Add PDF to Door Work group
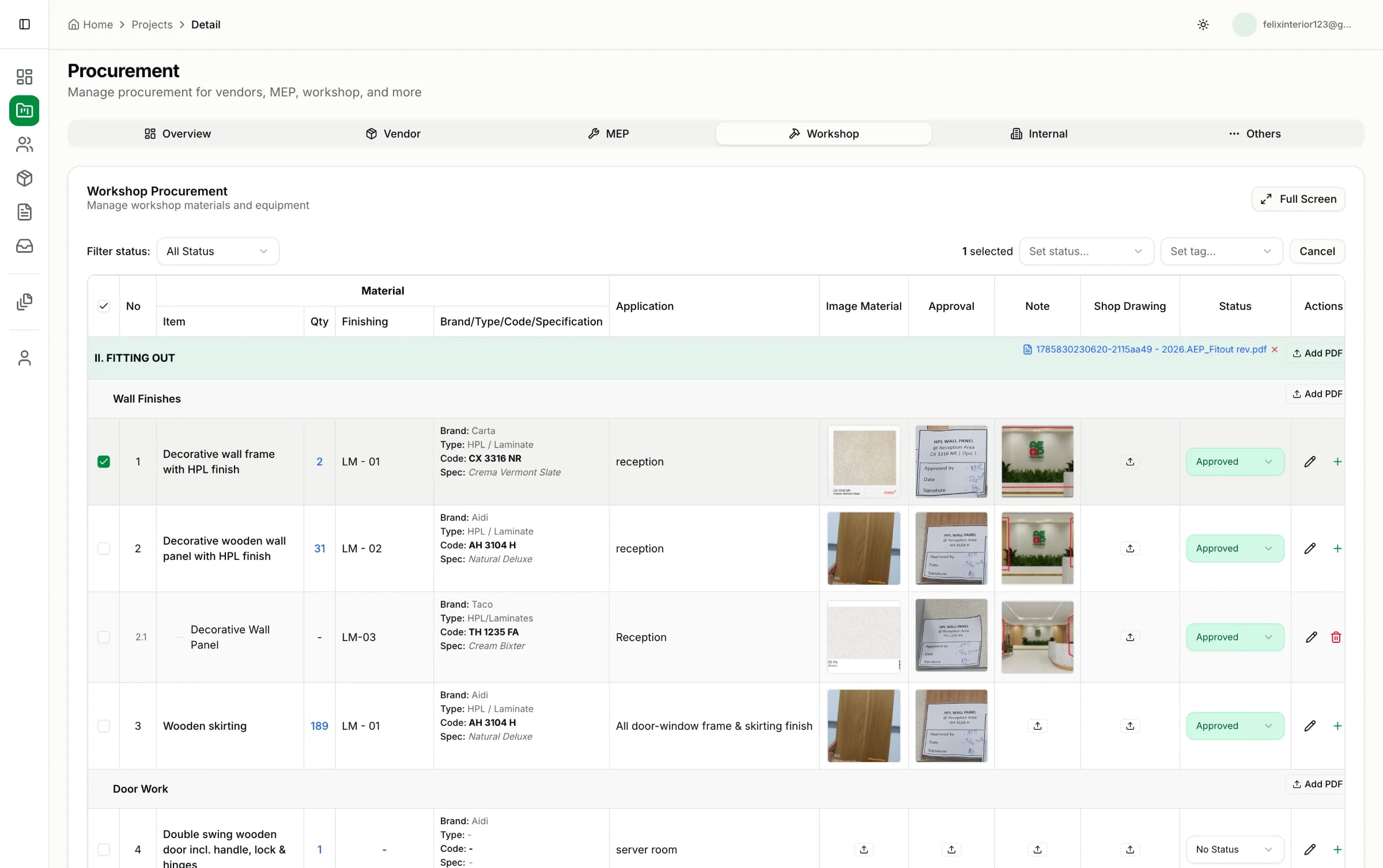The width and height of the screenshot is (1383, 868). point(1317,784)
